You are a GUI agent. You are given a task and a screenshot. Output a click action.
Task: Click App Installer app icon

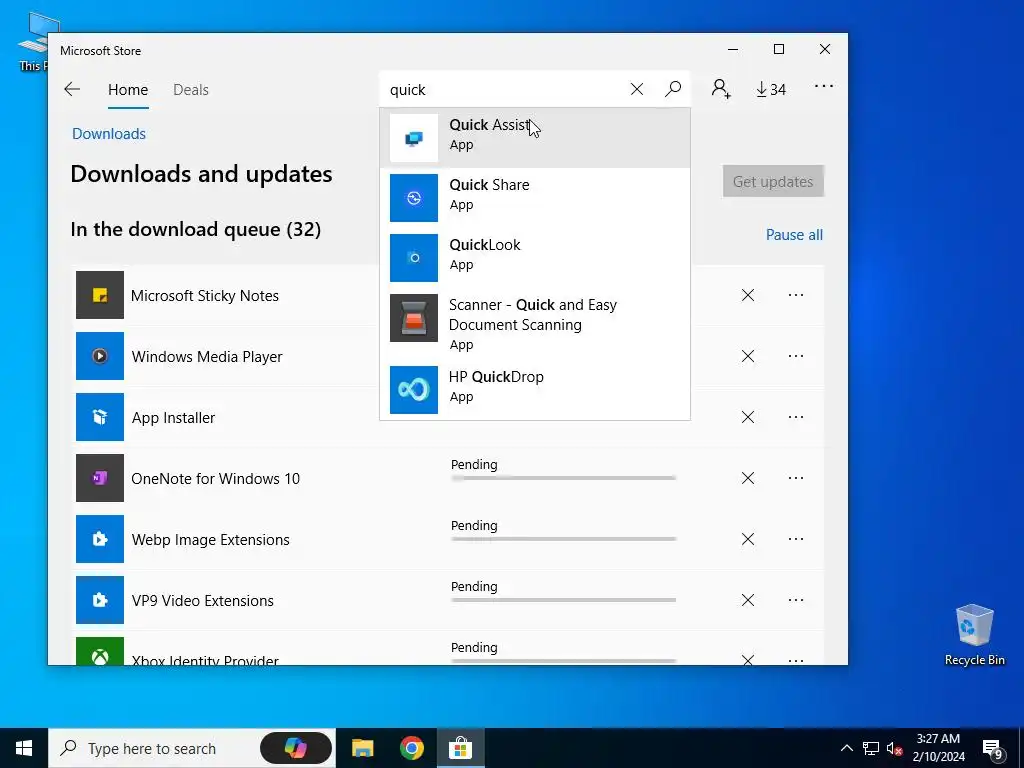click(x=100, y=417)
